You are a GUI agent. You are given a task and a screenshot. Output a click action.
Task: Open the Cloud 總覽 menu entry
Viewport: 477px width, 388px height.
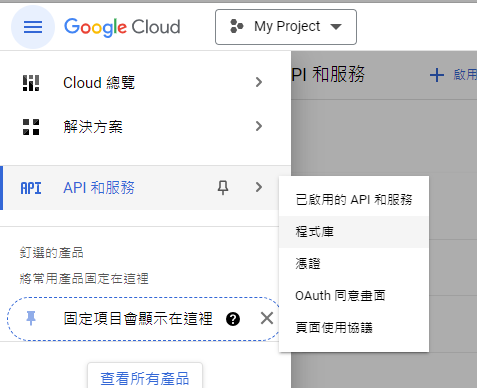(x=145, y=82)
